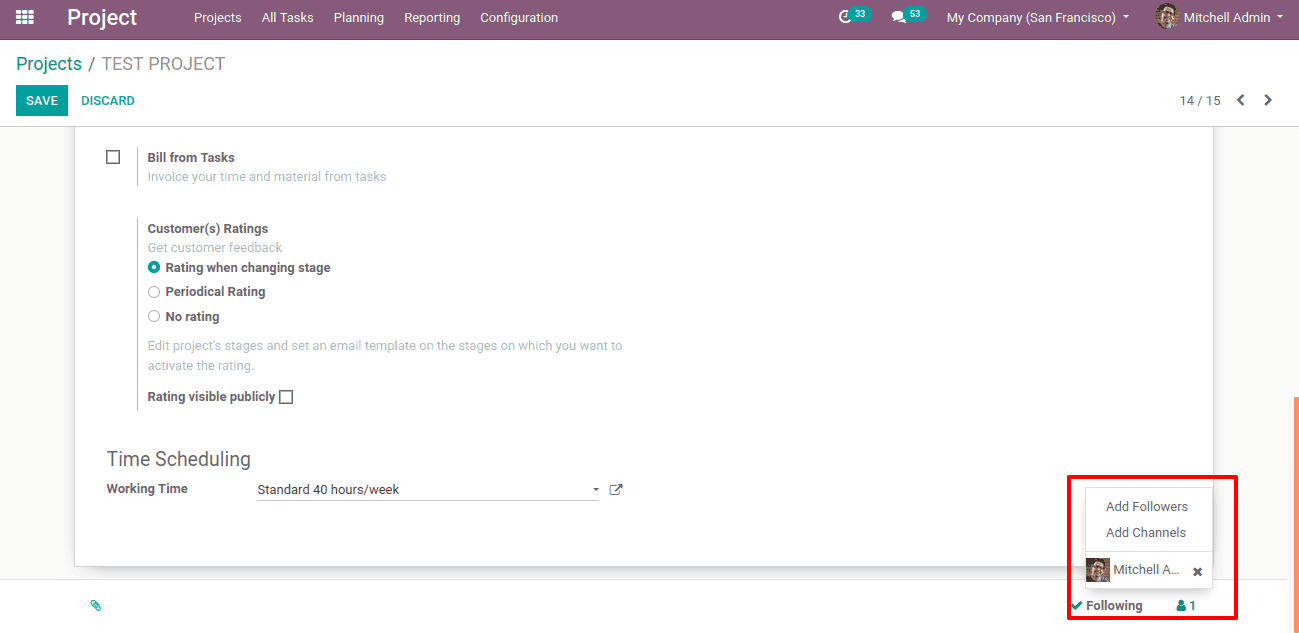
Task: Go to next record arrow
Action: pyautogui.click(x=1268, y=100)
